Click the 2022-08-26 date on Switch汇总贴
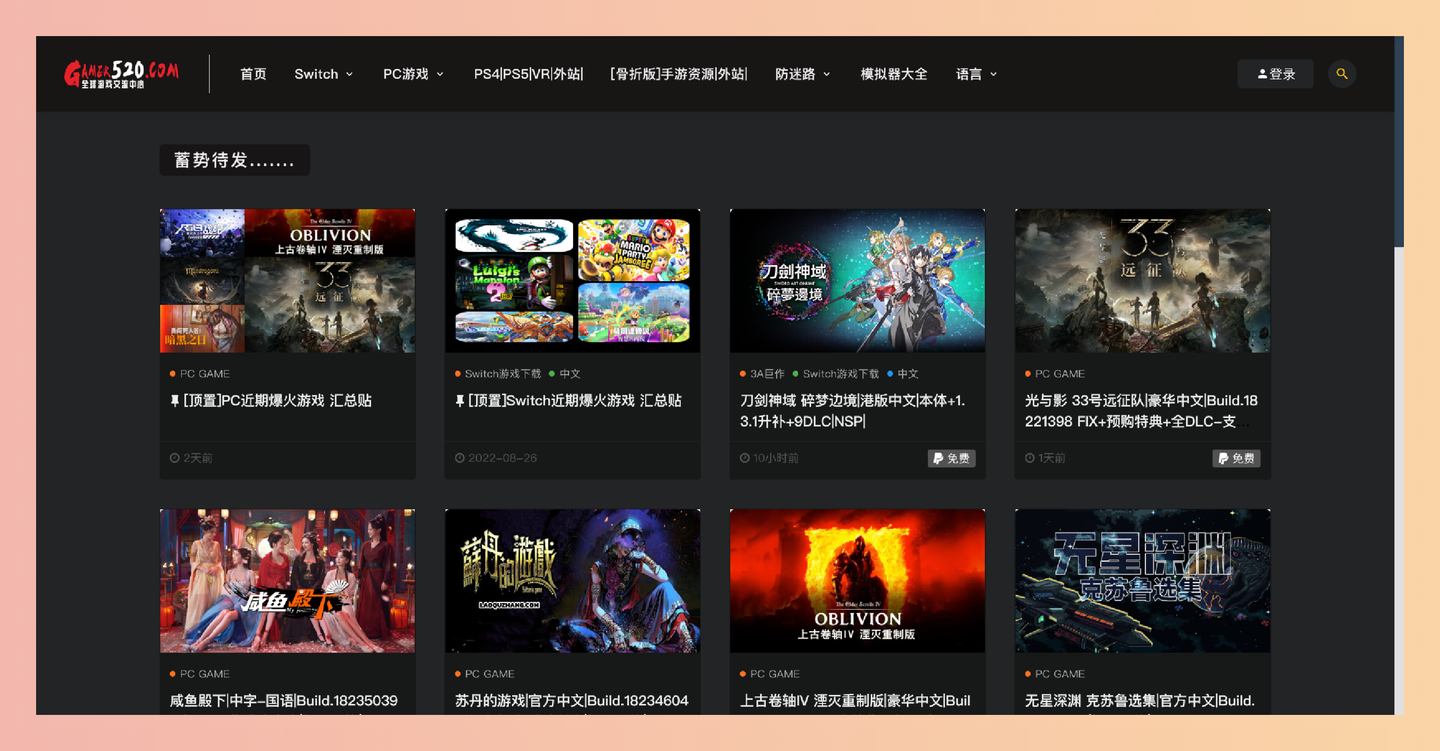The width and height of the screenshot is (1440, 751). tap(496, 458)
